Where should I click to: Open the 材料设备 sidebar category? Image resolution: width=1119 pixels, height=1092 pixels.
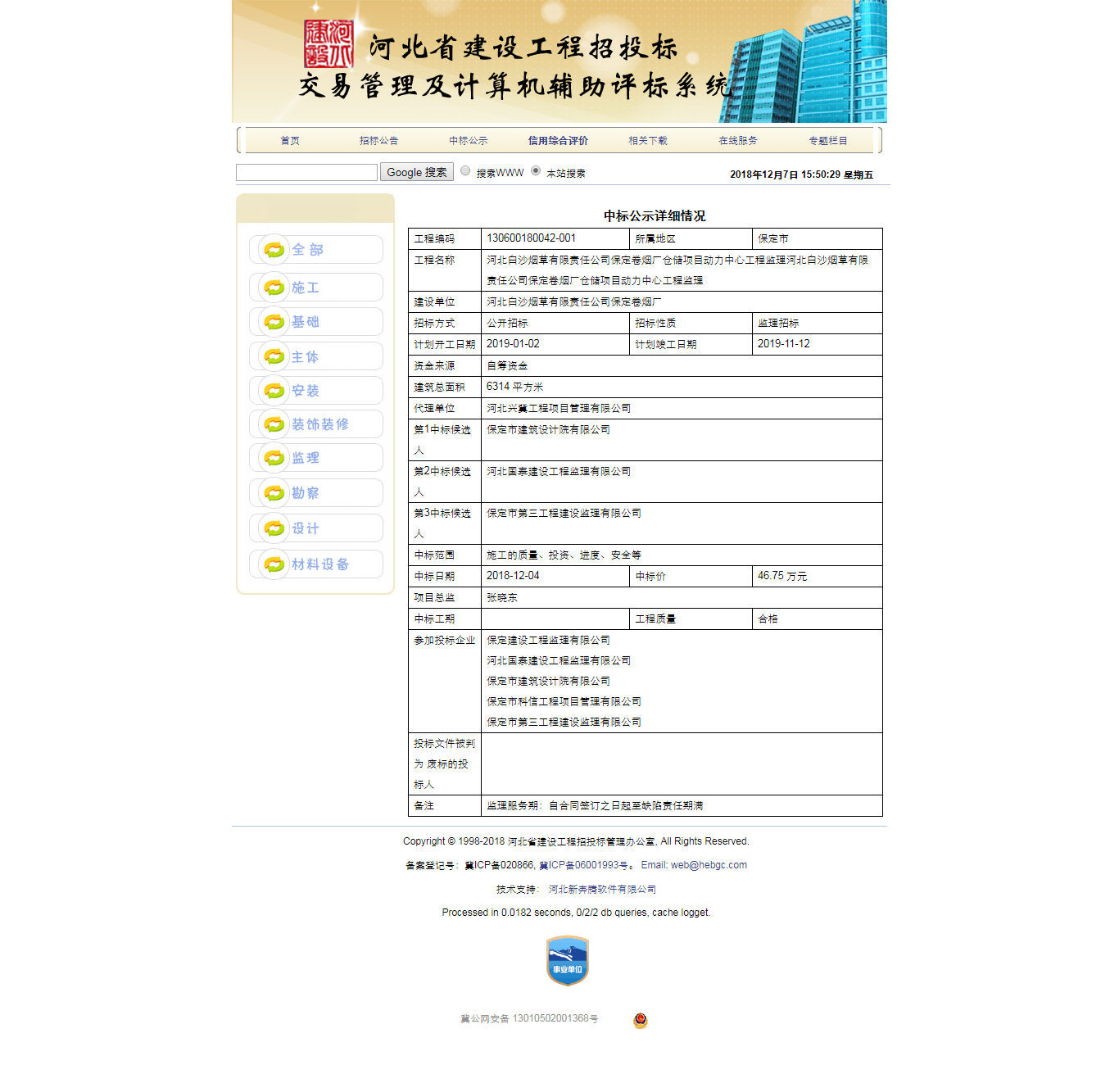coord(315,564)
